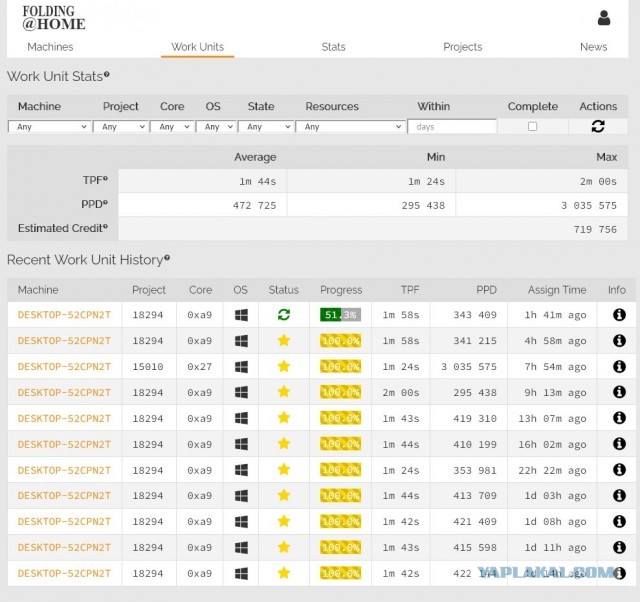Viewport: 640px width, 602px height.
Task: Click the 0x27 core cell
Action: tap(200, 367)
